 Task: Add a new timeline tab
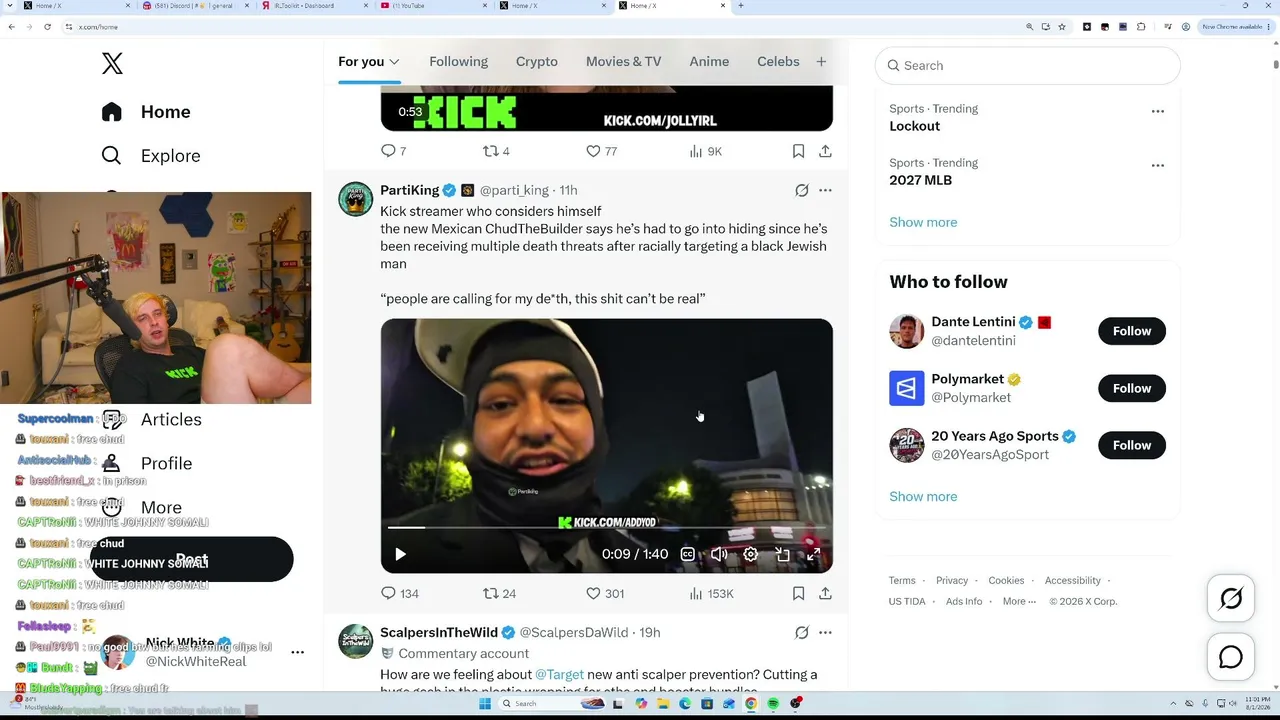click(821, 62)
